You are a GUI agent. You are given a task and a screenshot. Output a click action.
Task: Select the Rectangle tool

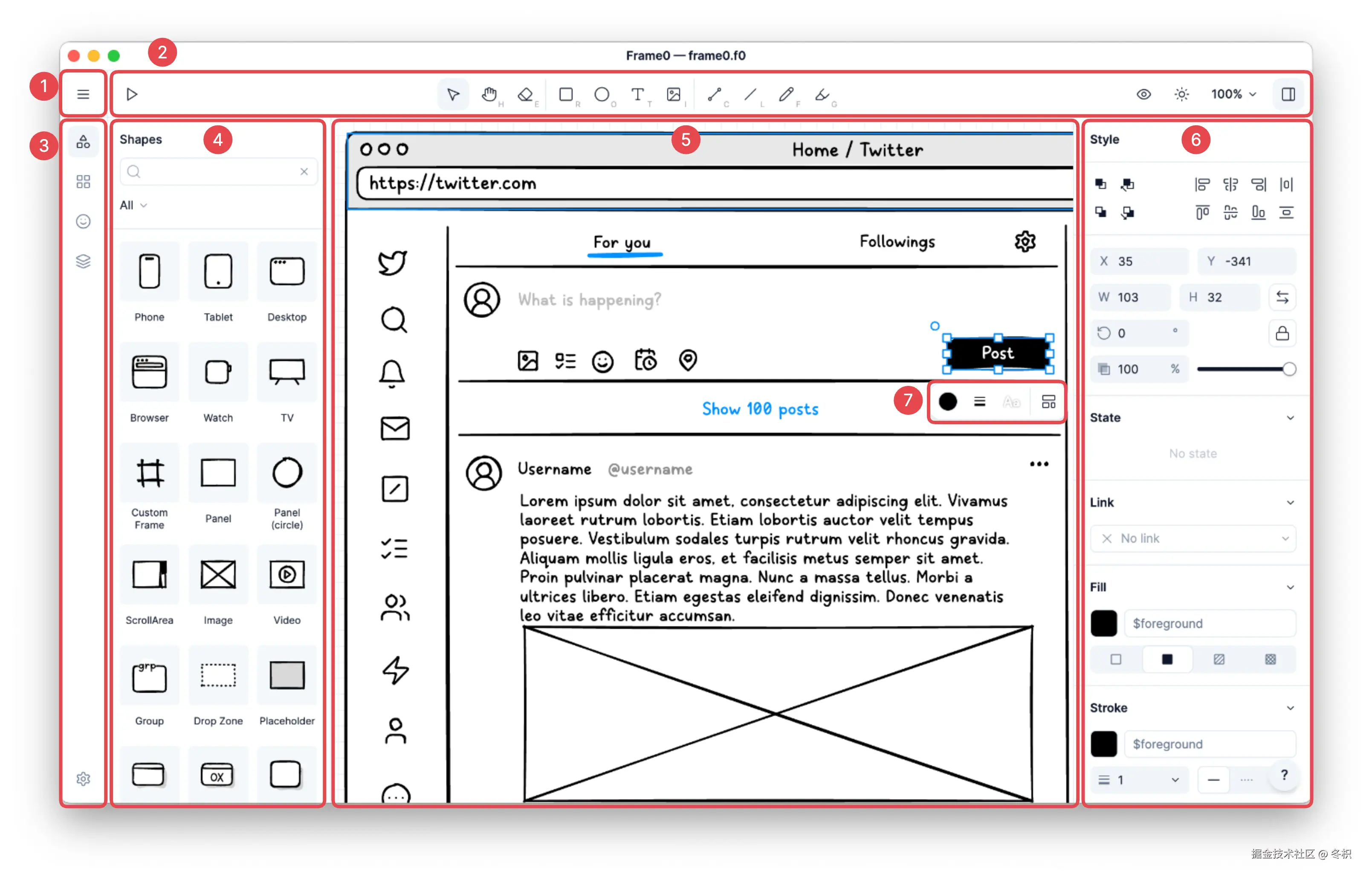click(x=566, y=94)
